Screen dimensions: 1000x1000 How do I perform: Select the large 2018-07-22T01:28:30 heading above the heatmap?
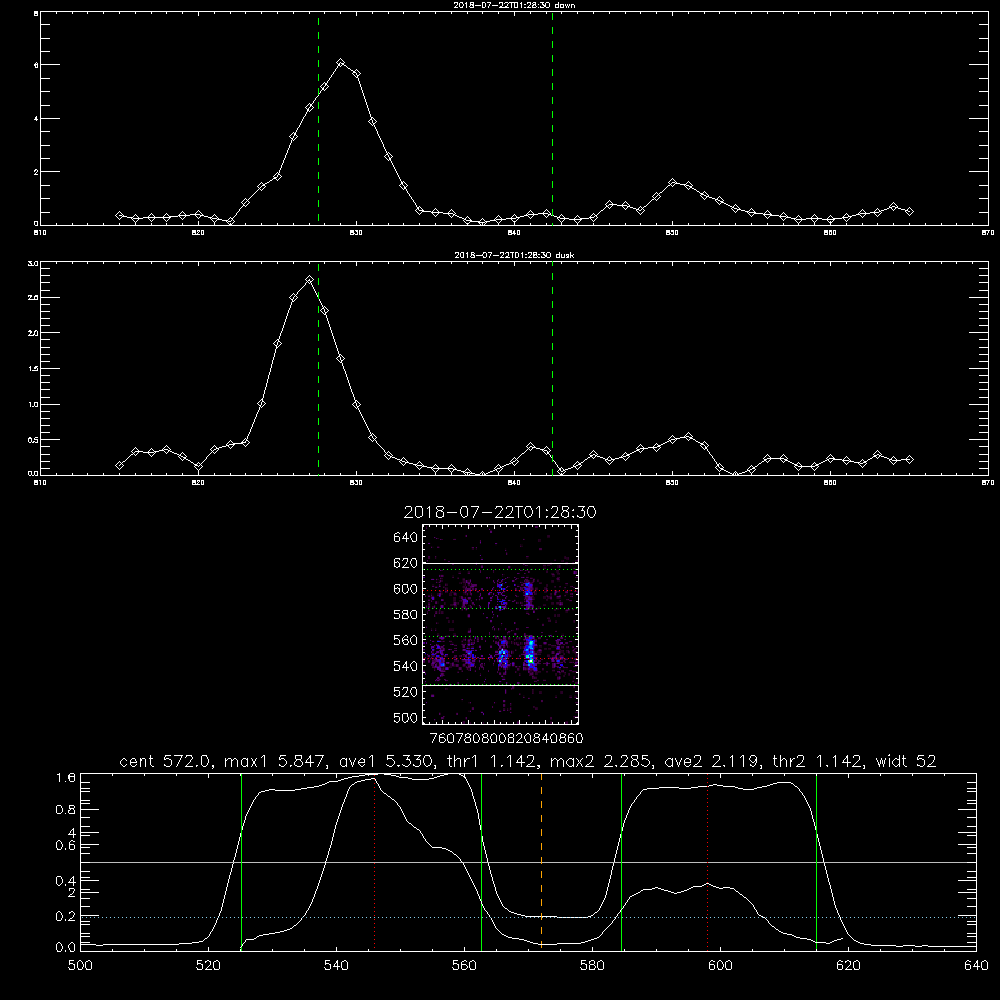(x=500, y=512)
